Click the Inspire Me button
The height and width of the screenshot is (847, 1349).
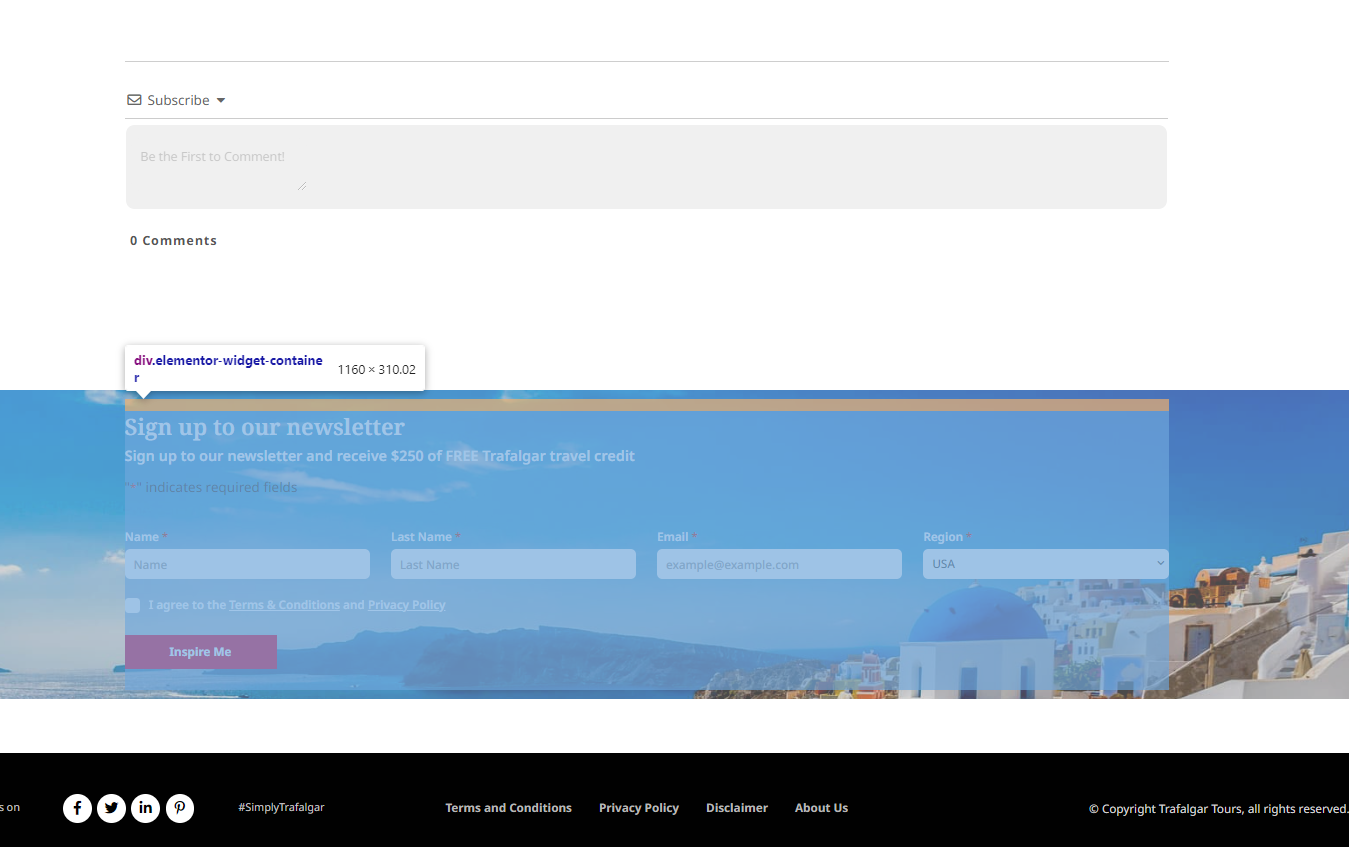click(200, 651)
